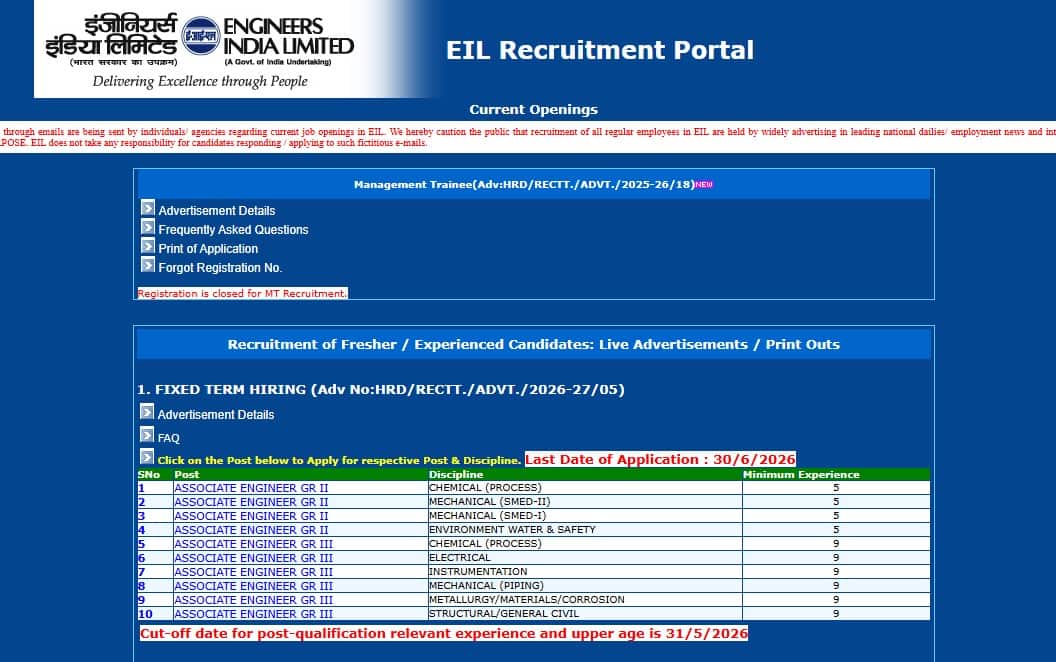Apply for Associate Engineer GR III Electrical
Viewport: 1056px width, 662px height.
(x=254, y=558)
